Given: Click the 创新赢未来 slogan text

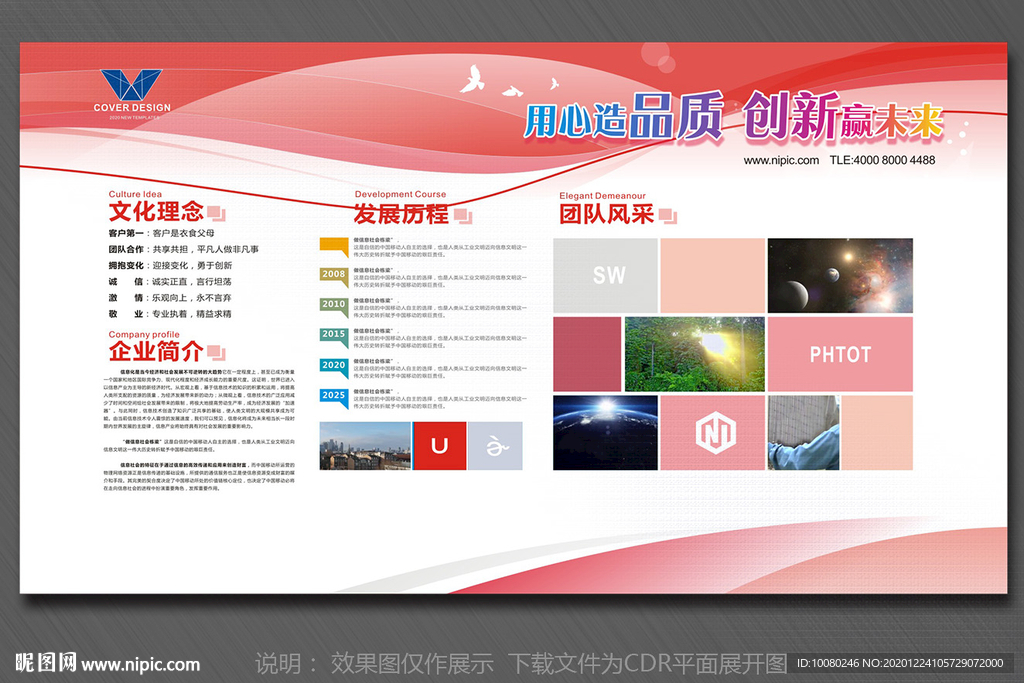Looking at the screenshot, I should (843, 117).
